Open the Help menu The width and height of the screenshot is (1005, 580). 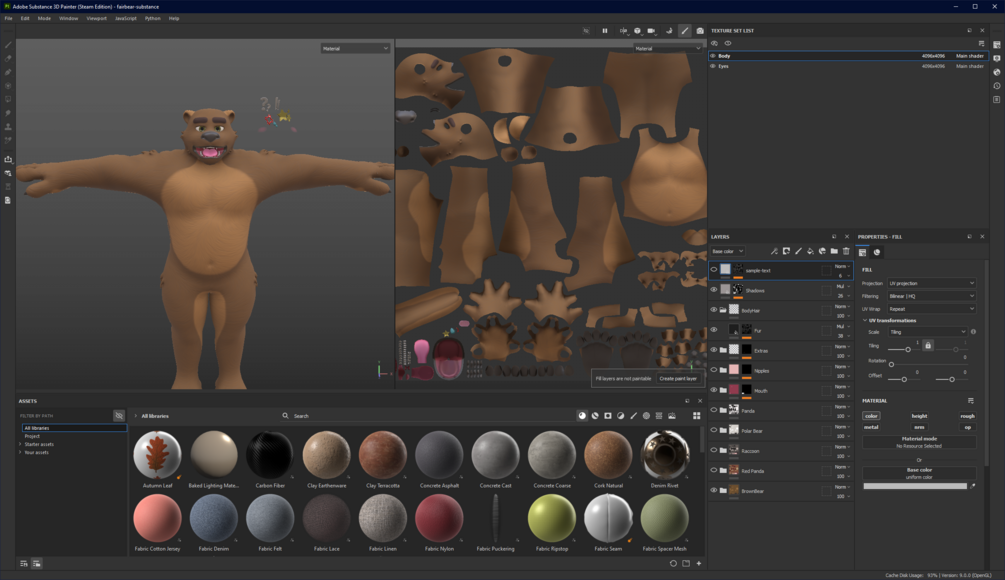point(174,19)
